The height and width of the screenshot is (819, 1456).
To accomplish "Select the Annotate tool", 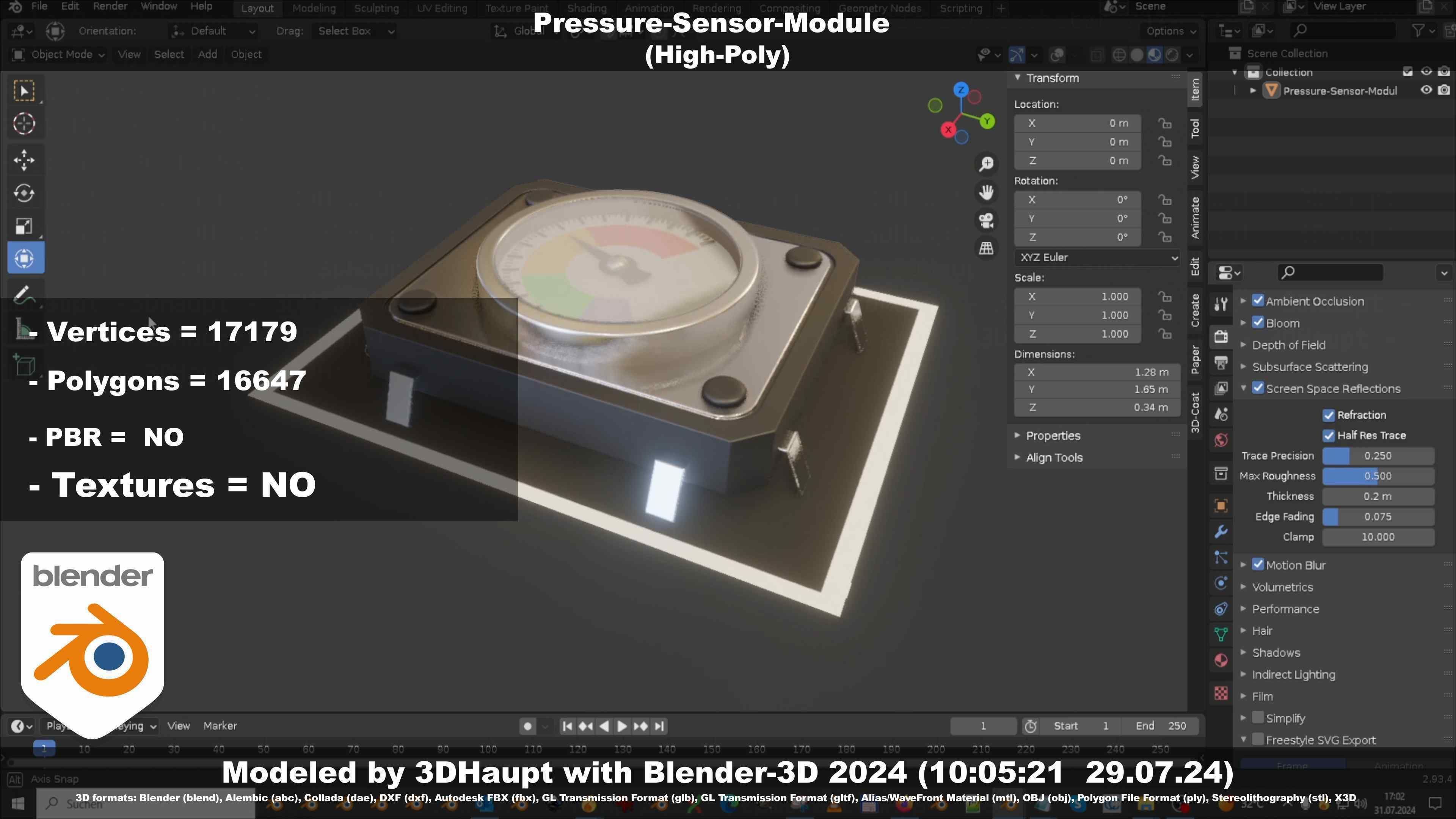I will (x=24, y=295).
